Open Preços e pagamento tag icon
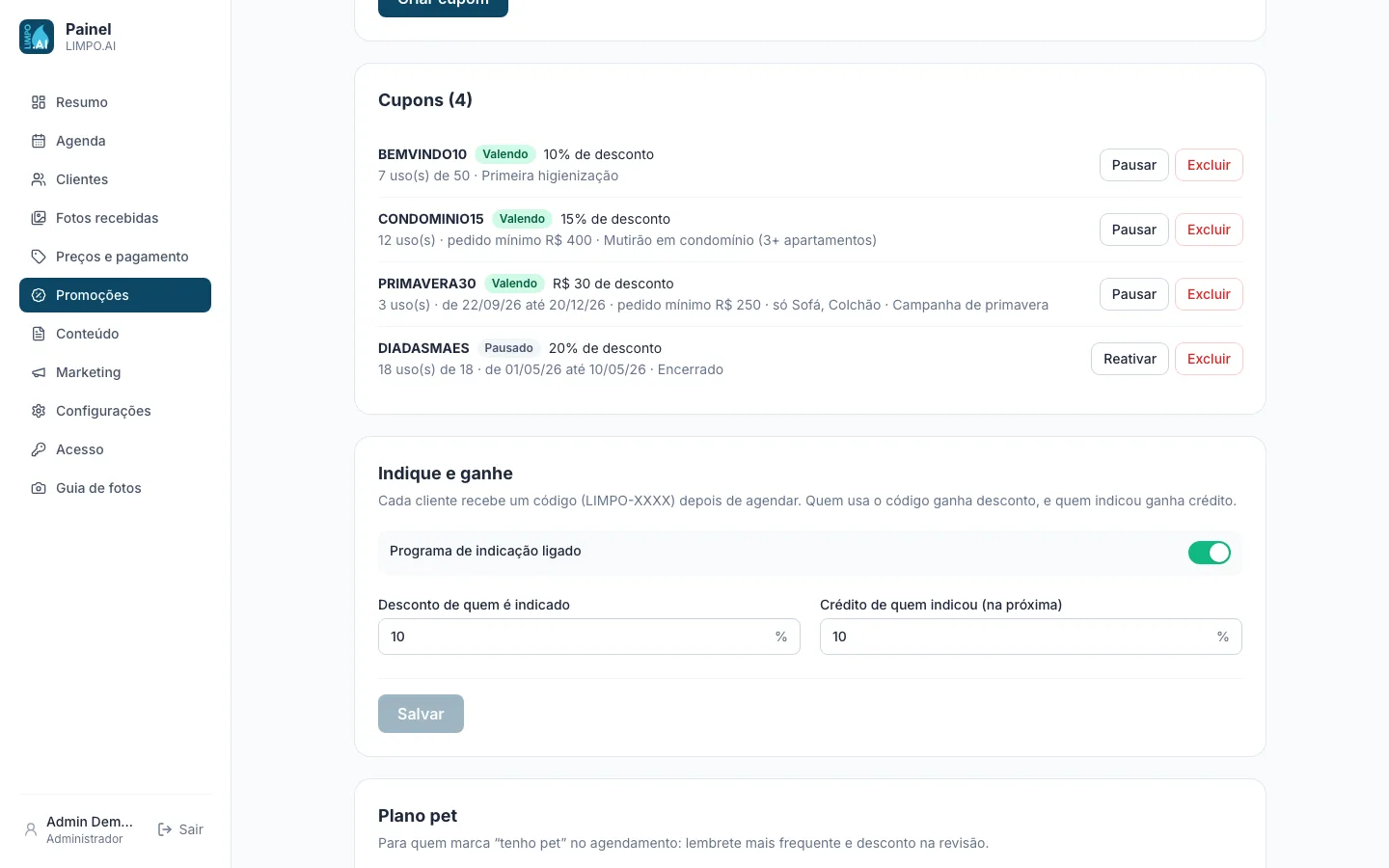This screenshot has width=1389, height=868. (x=39, y=257)
